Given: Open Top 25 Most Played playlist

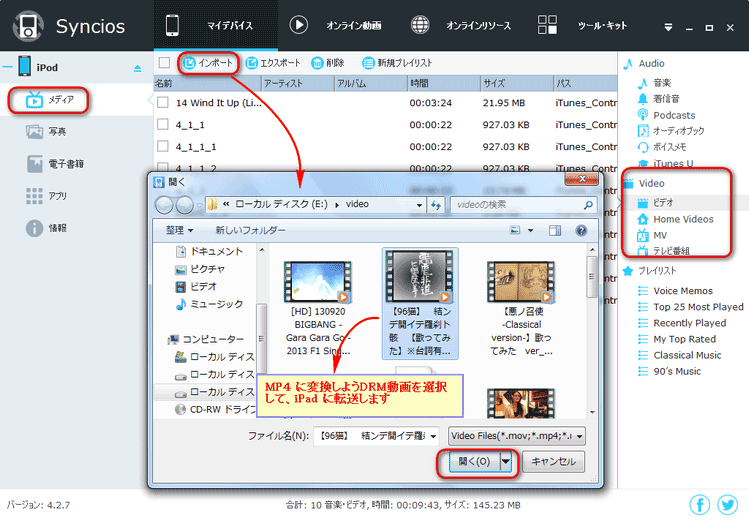Looking at the screenshot, I should pyautogui.click(x=691, y=307).
